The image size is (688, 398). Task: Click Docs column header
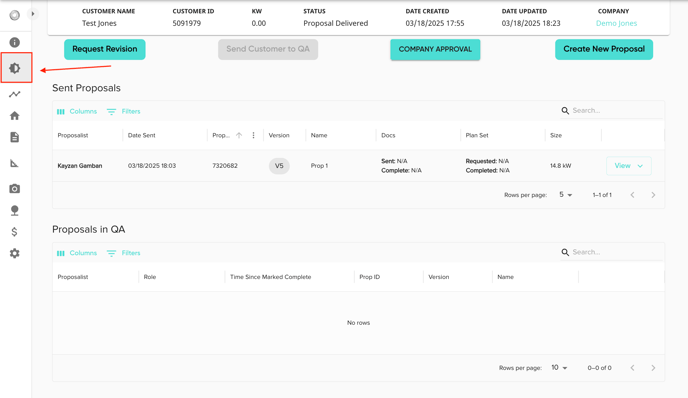coord(388,135)
